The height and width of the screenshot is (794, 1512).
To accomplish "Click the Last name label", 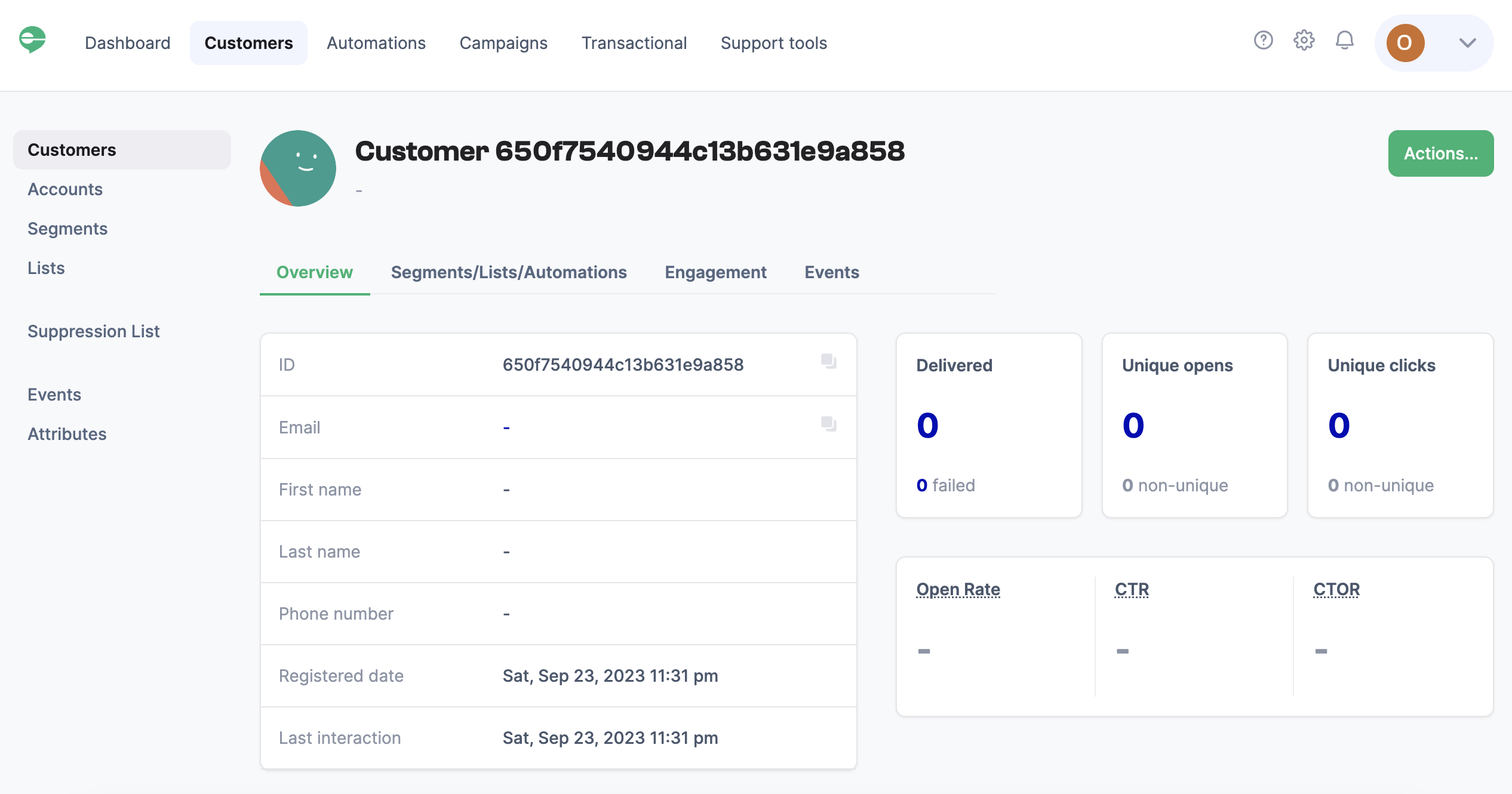I will (x=319, y=552).
